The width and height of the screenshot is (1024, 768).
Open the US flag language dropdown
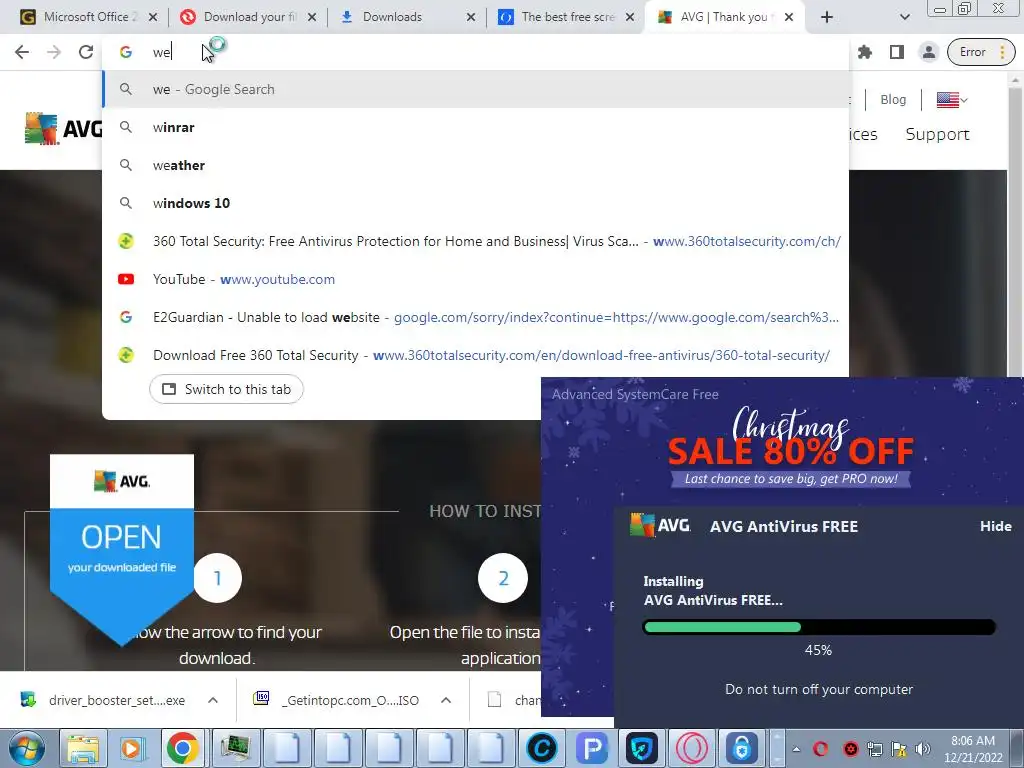pyautogui.click(x=952, y=100)
